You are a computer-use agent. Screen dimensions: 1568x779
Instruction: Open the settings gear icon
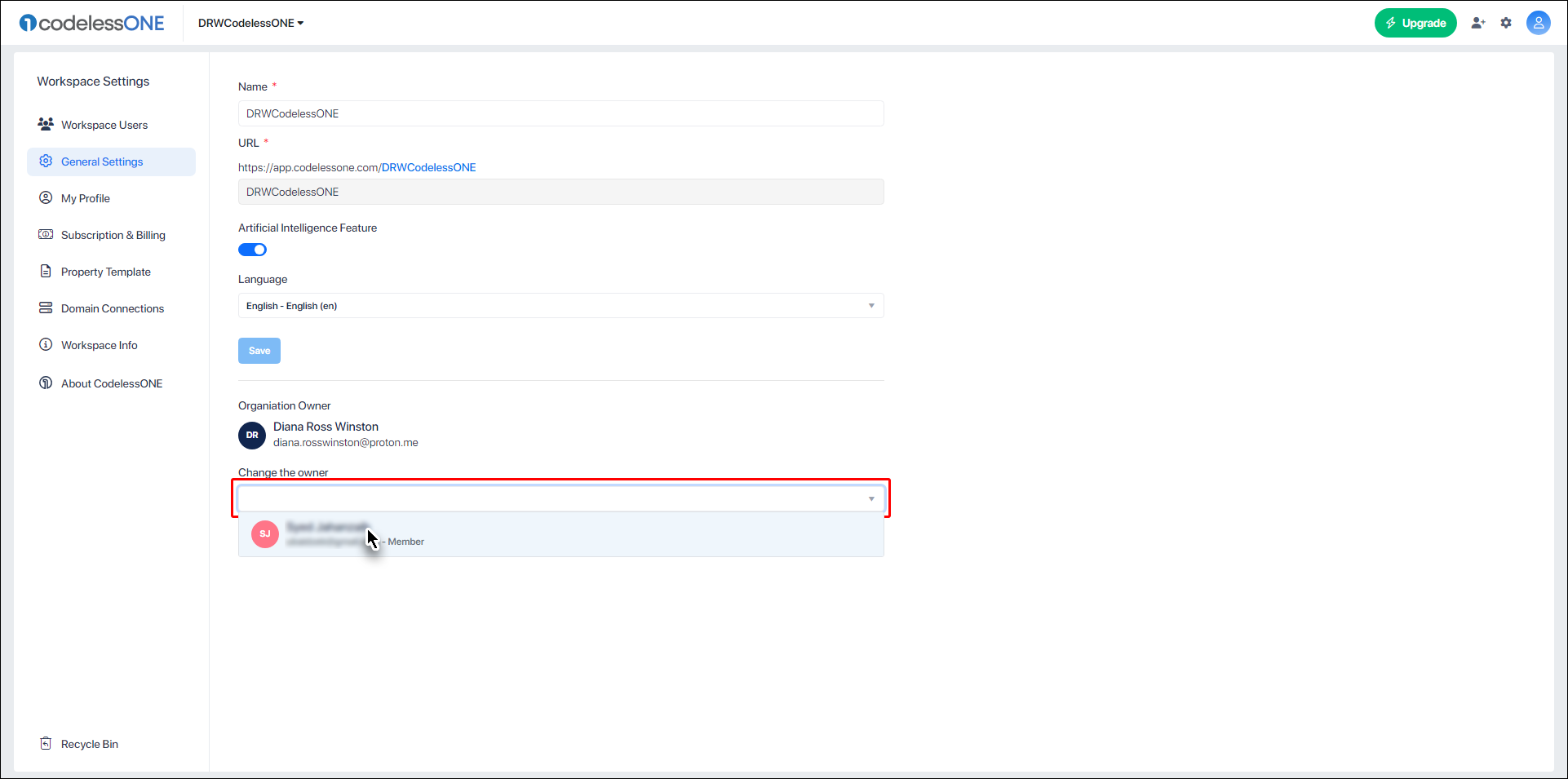point(1506,23)
